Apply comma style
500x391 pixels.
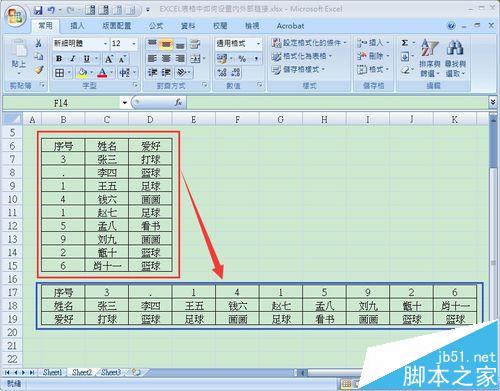pos(256,59)
